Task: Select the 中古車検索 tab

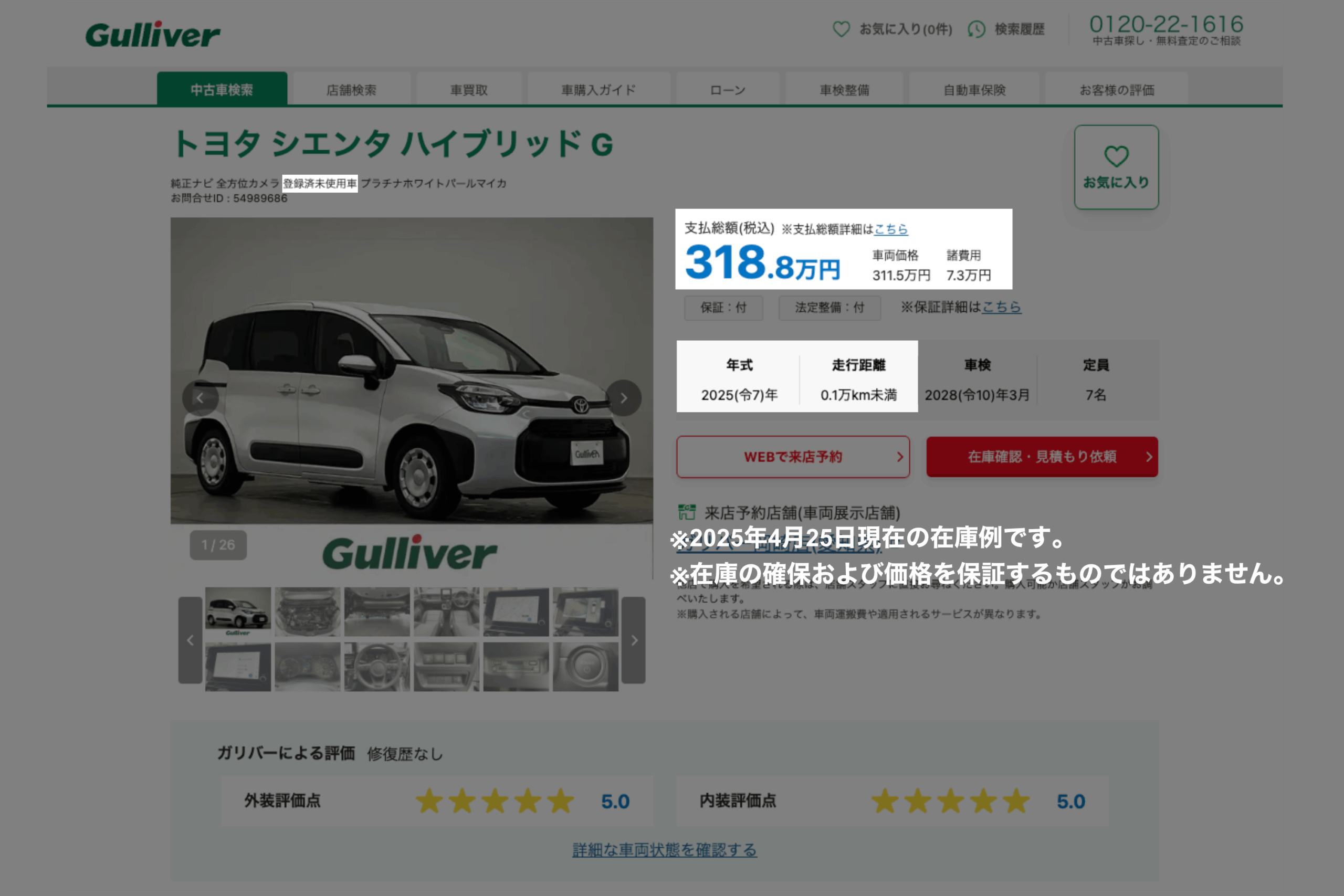Action: [x=222, y=89]
